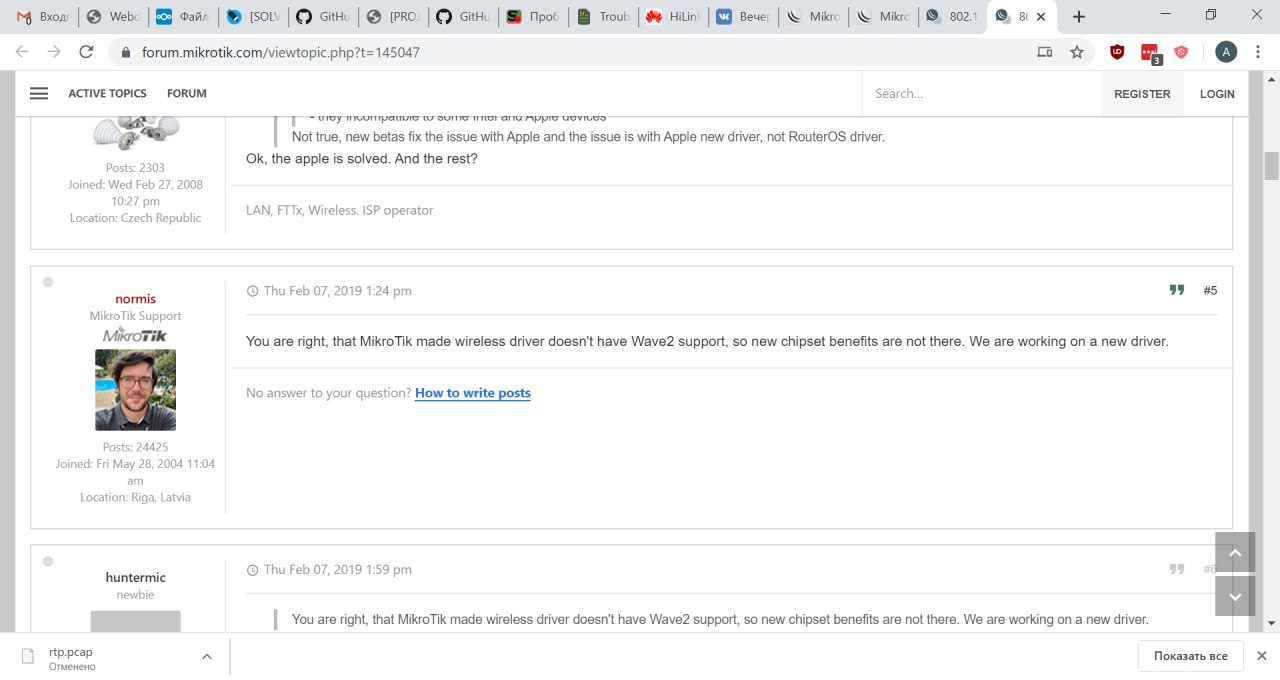Screen dimensions: 1280x680
Task: Click the browser forward arrow
Action: coord(54,52)
